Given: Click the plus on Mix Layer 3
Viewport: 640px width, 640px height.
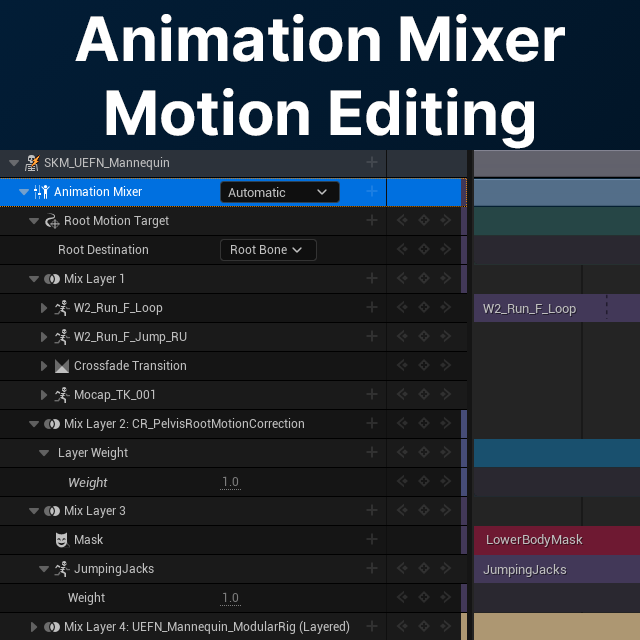Looking at the screenshot, I should coord(371,510).
